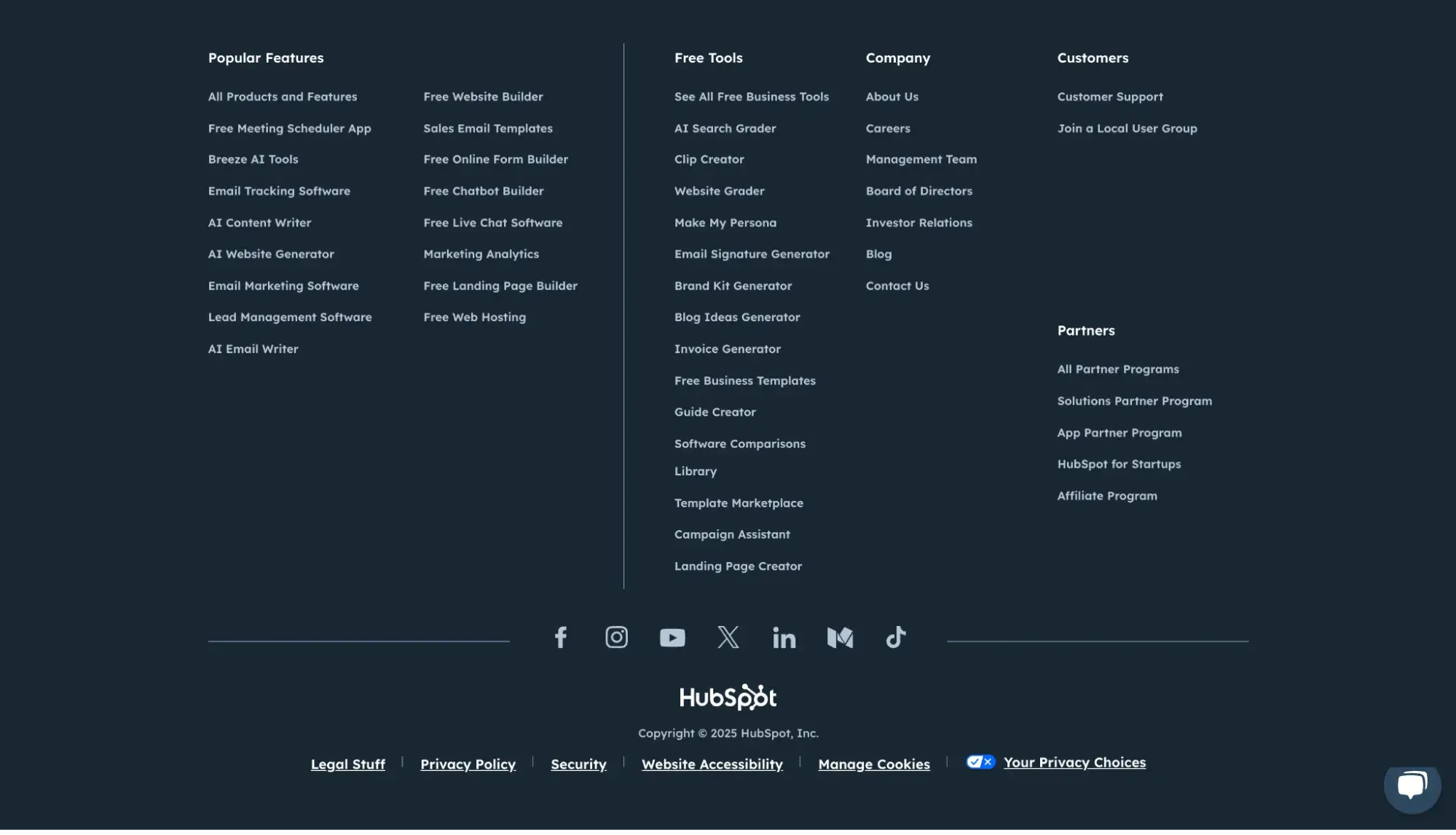Open Email Marketing Software link
This screenshot has width=1456, height=835.
tap(283, 288)
